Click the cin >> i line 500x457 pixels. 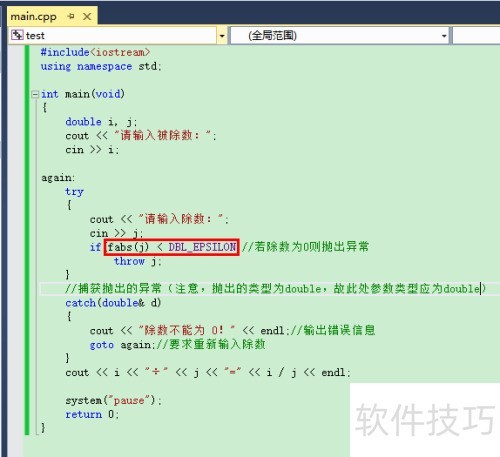92,150
